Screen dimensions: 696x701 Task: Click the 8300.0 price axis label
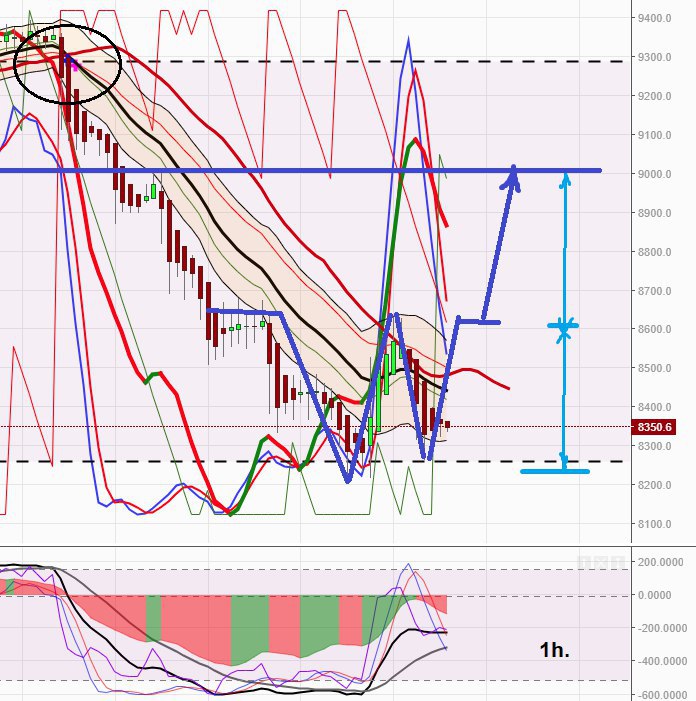coord(654,446)
